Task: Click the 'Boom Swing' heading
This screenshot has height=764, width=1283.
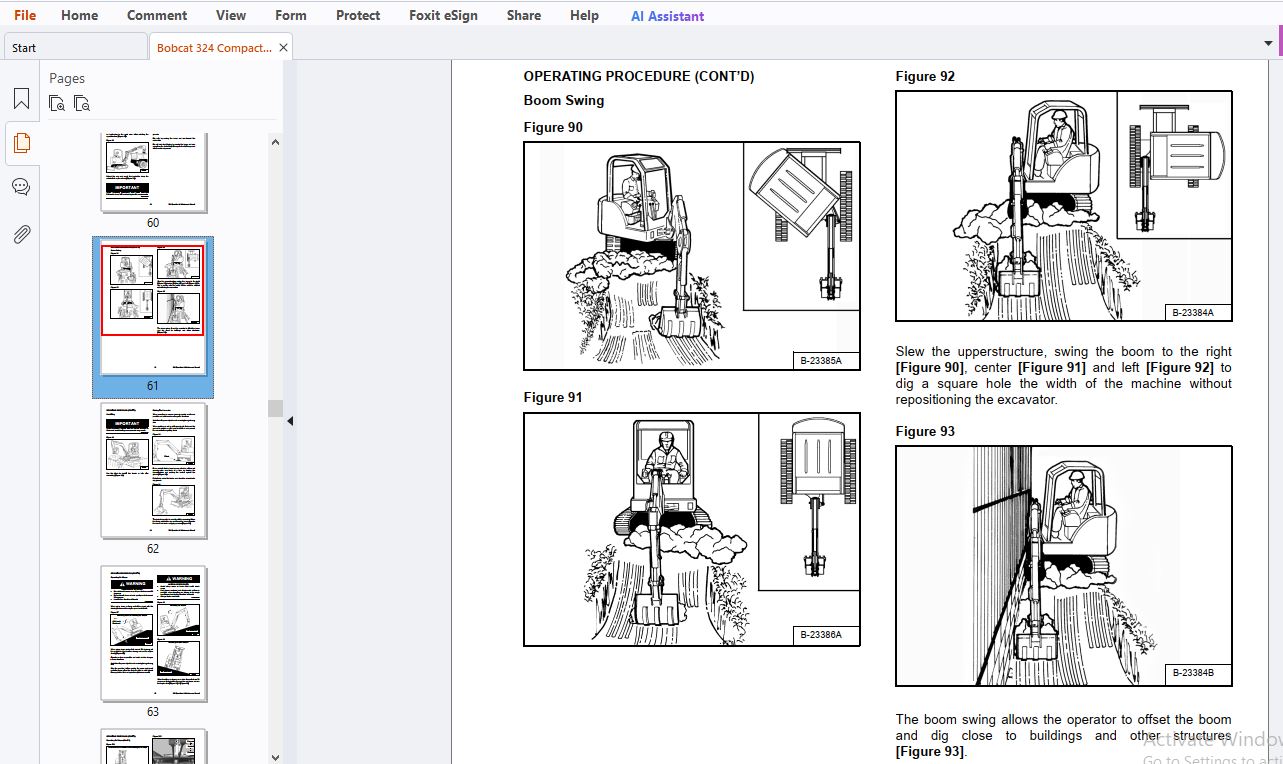Action: 564,100
